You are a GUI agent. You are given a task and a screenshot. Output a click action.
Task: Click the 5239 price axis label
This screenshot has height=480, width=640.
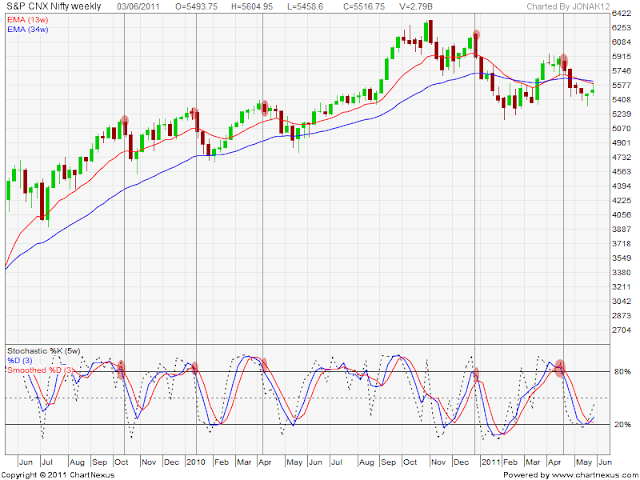pos(622,114)
